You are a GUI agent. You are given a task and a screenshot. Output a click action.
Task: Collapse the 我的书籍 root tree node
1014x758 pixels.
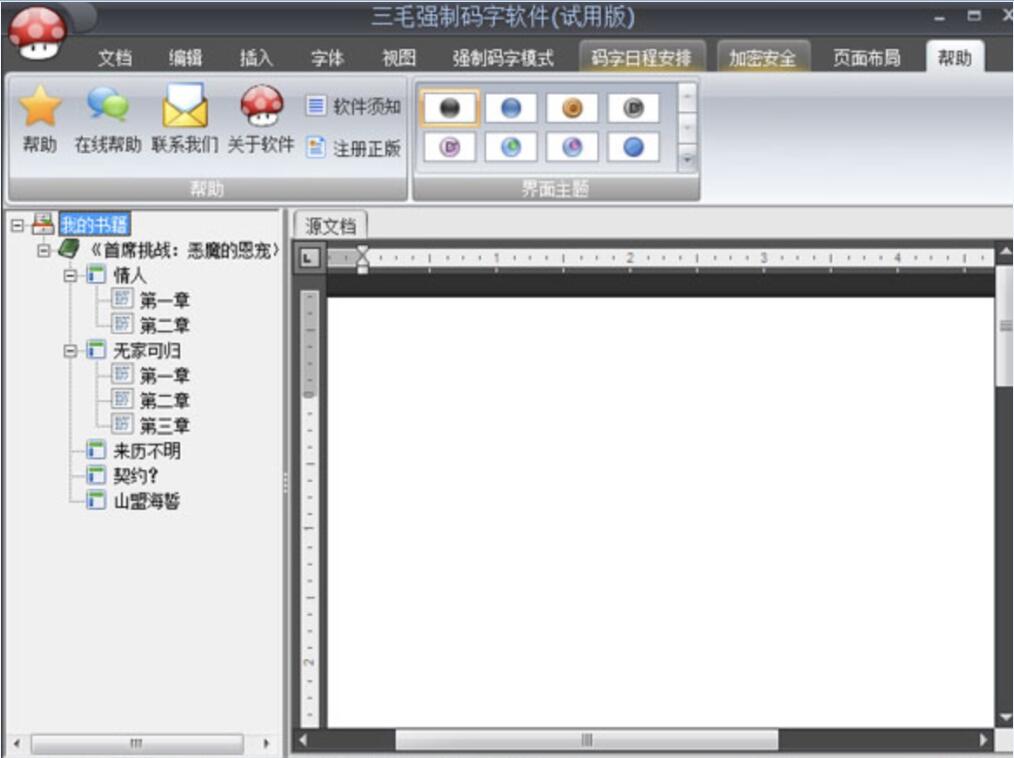(x=17, y=225)
